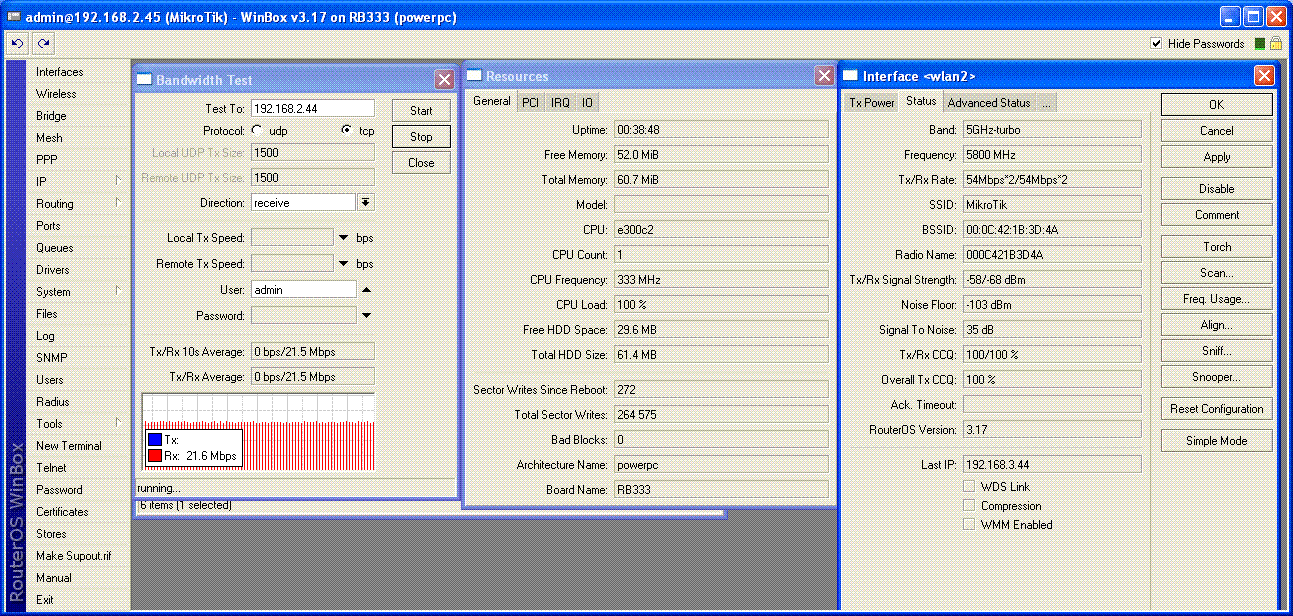Click the Resources window title icon
Image resolution: width=1293 pixels, height=616 pixels.
tap(475, 76)
